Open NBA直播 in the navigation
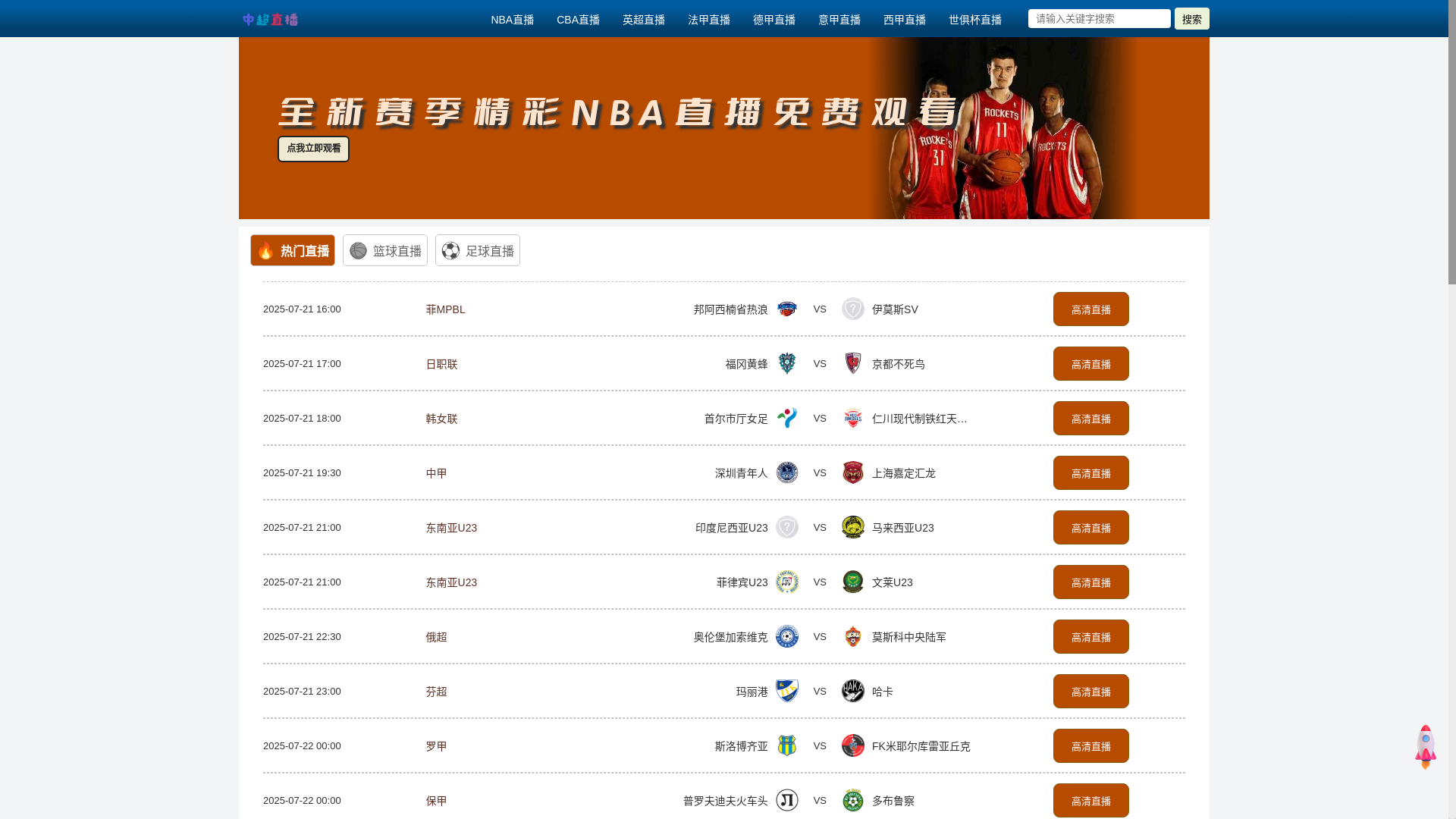Viewport: 1456px width, 819px height. (x=513, y=20)
